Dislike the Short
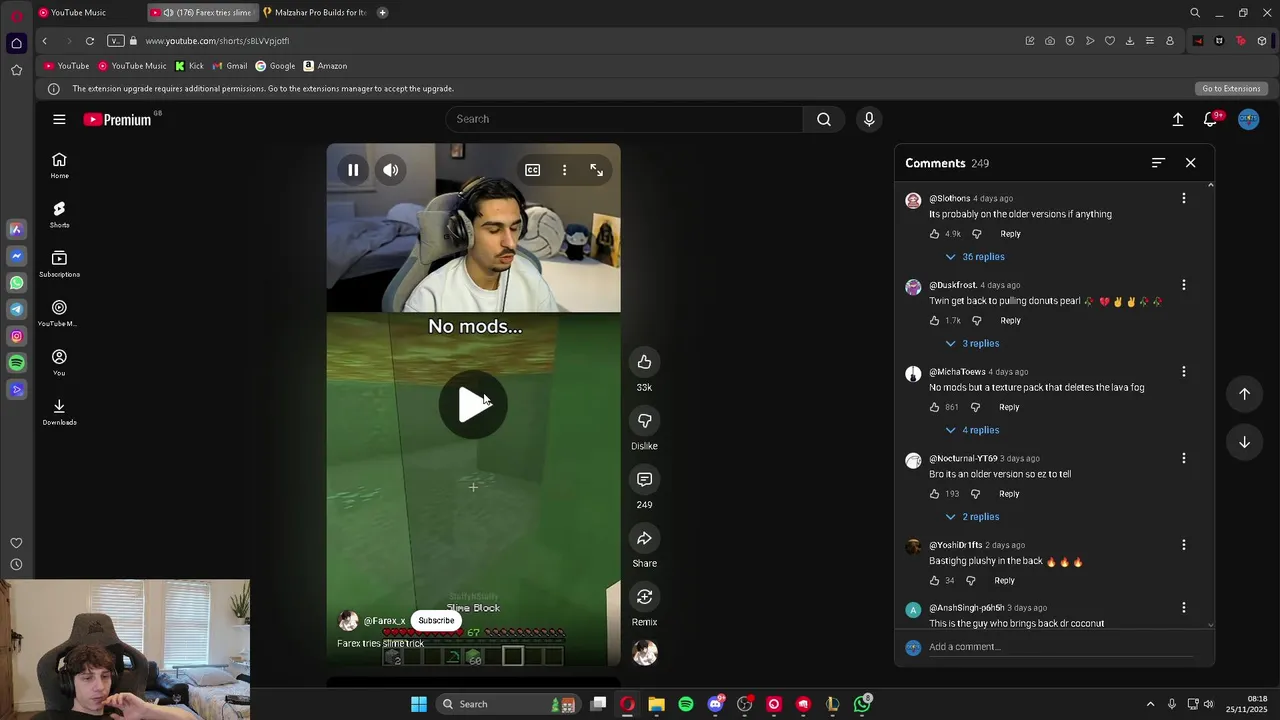Image resolution: width=1280 pixels, height=720 pixels. click(644, 421)
